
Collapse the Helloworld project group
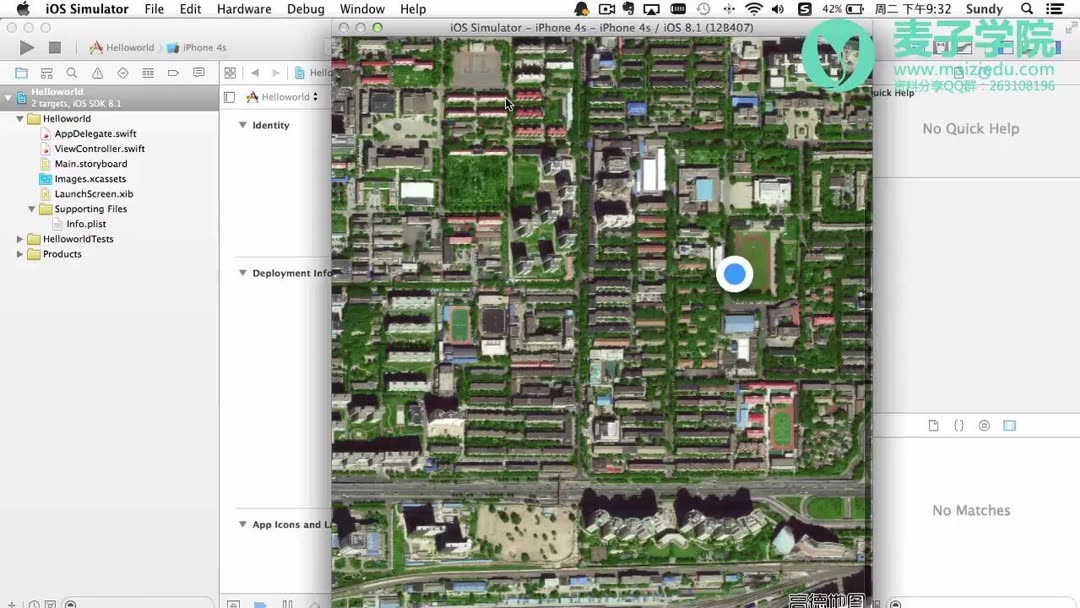19,118
